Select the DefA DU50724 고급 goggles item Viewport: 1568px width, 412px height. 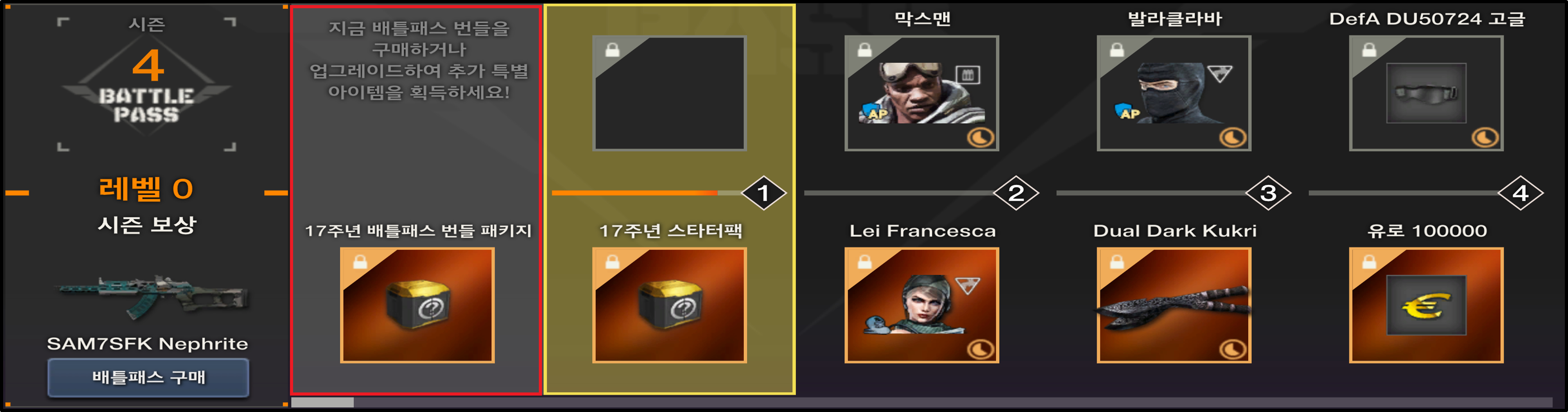pos(1426,93)
